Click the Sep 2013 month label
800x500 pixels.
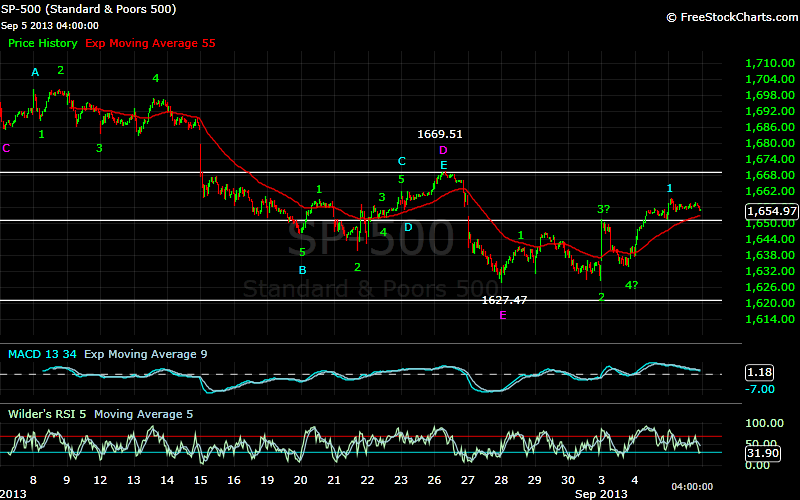(601, 494)
